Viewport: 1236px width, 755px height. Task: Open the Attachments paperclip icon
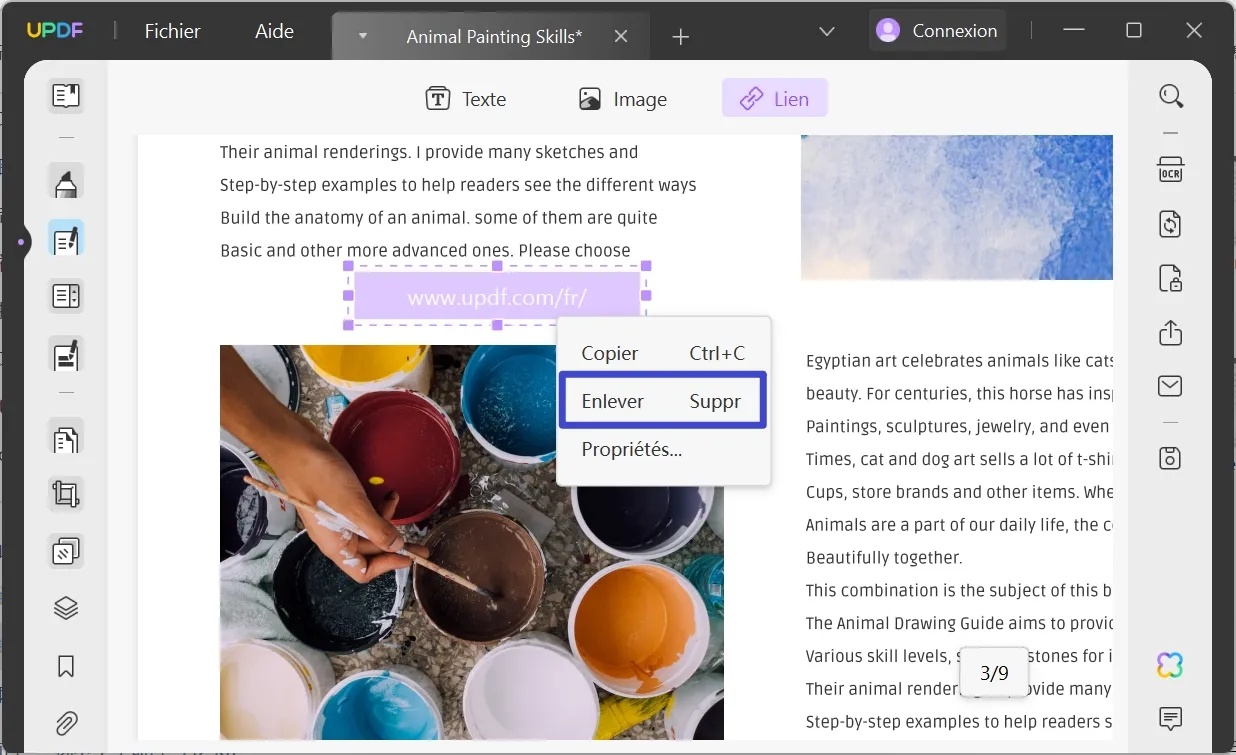point(66,723)
